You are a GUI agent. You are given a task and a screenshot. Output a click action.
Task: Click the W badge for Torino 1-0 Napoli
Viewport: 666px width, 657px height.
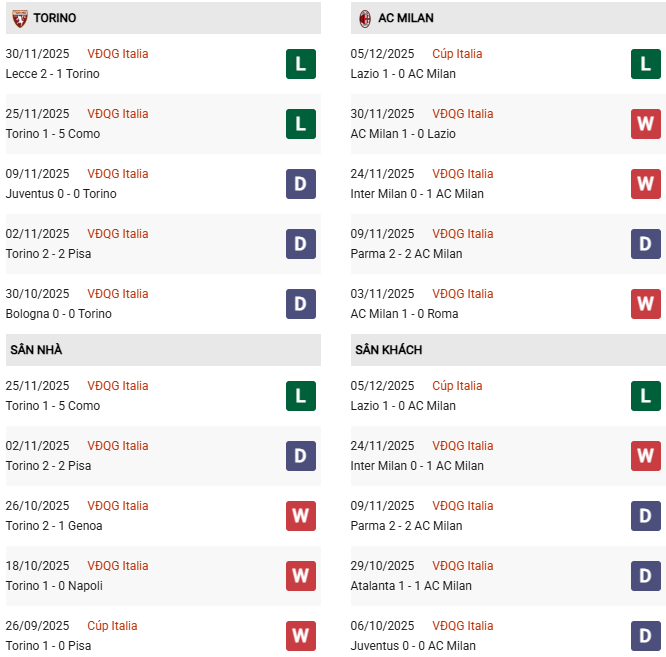[x=300, y=576]
